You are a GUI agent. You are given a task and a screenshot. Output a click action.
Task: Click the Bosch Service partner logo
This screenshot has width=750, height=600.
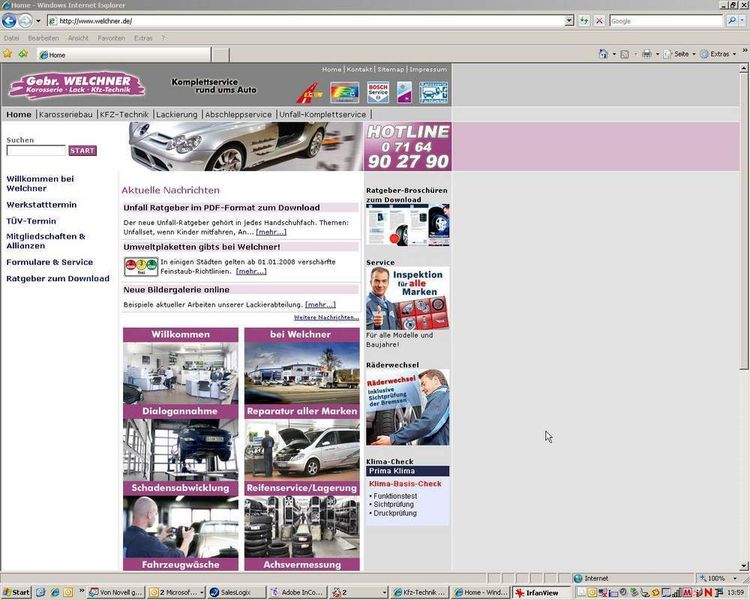pos(378,92)
